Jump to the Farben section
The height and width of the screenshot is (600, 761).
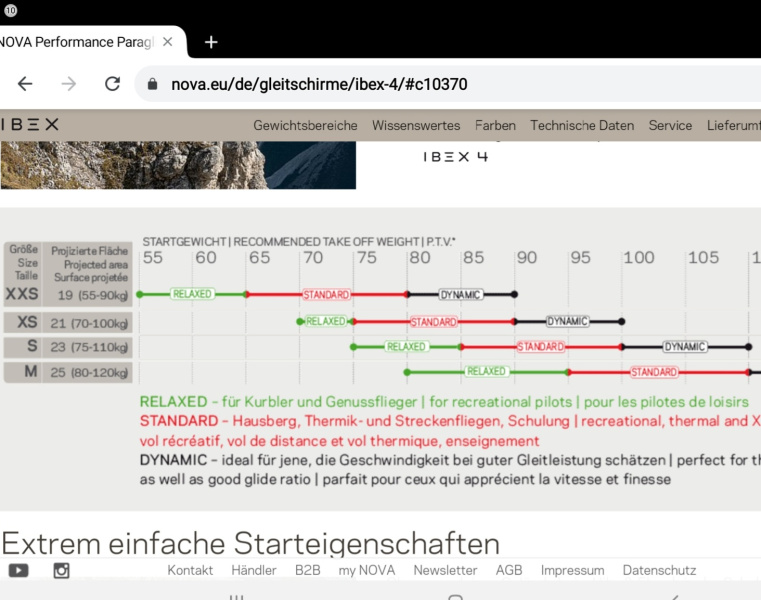click(x=495, y=125)
